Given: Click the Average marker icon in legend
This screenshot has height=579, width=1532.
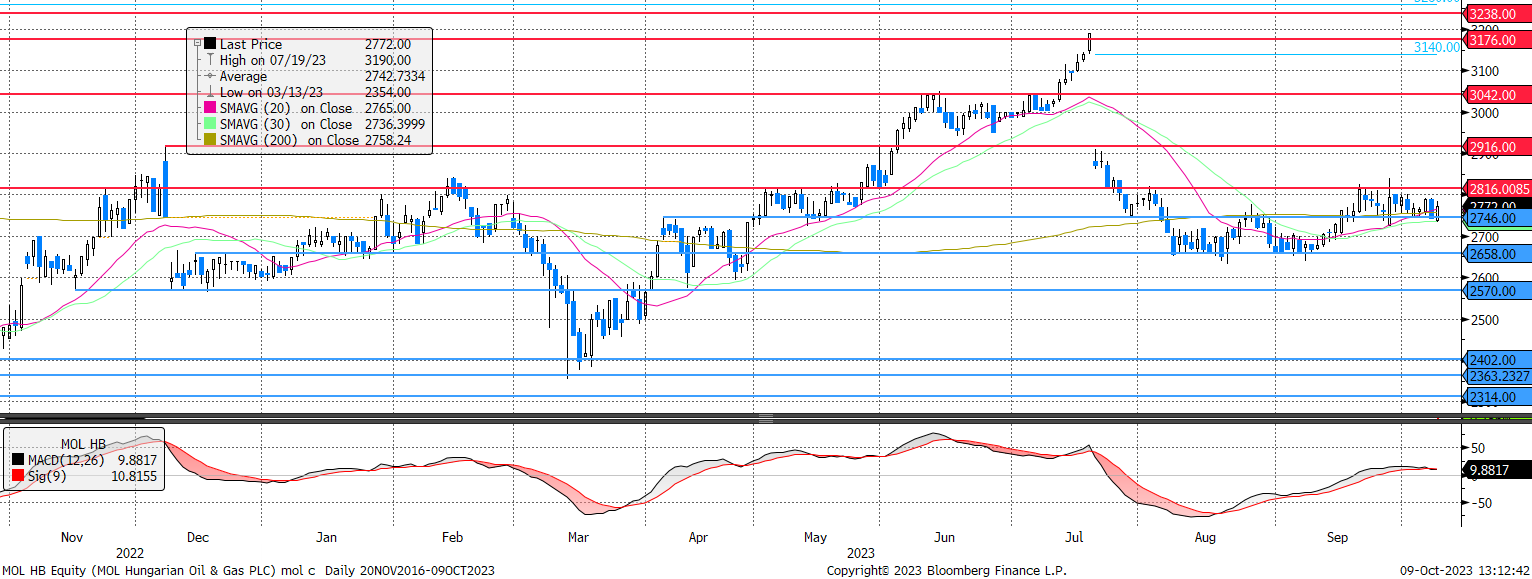Looking at the screenshot, I should 210,76.
